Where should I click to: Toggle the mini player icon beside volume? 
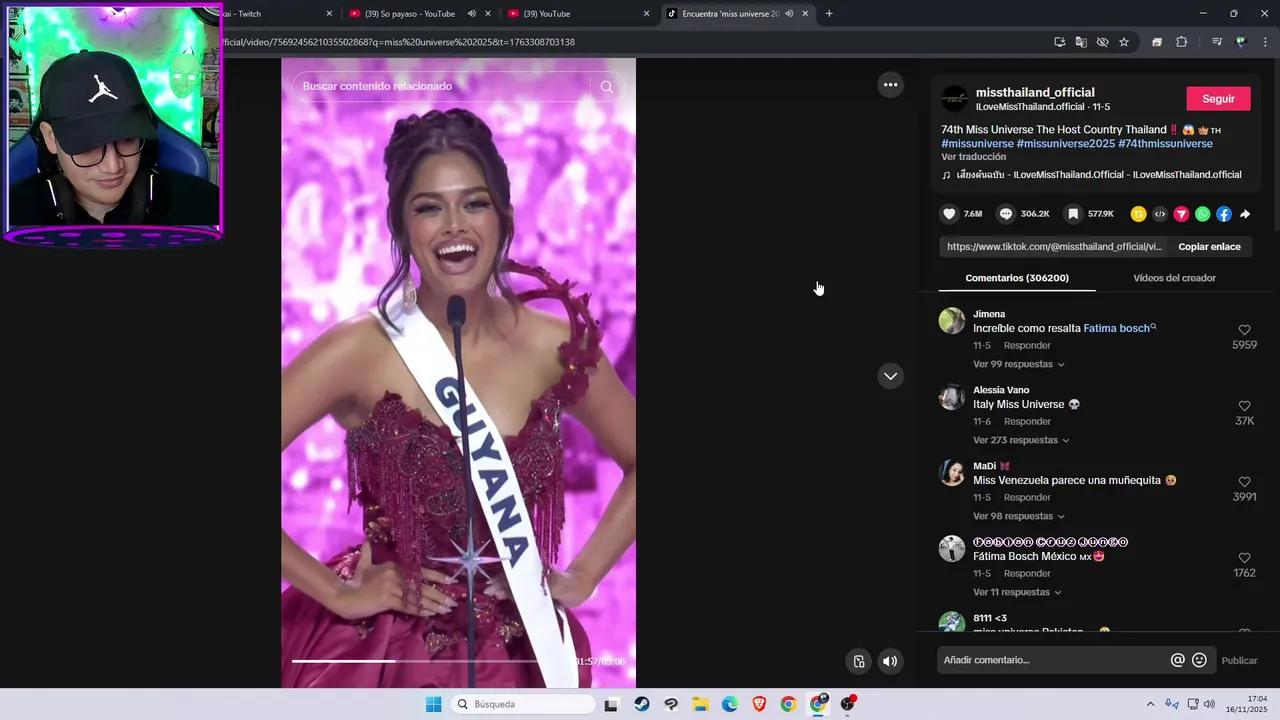(858, 661)
